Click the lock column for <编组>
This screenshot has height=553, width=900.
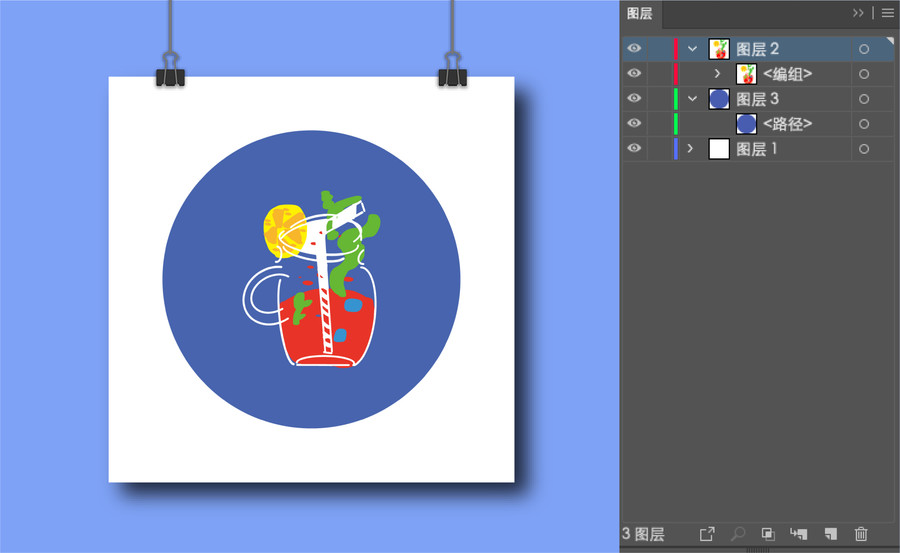pos(658,74)
